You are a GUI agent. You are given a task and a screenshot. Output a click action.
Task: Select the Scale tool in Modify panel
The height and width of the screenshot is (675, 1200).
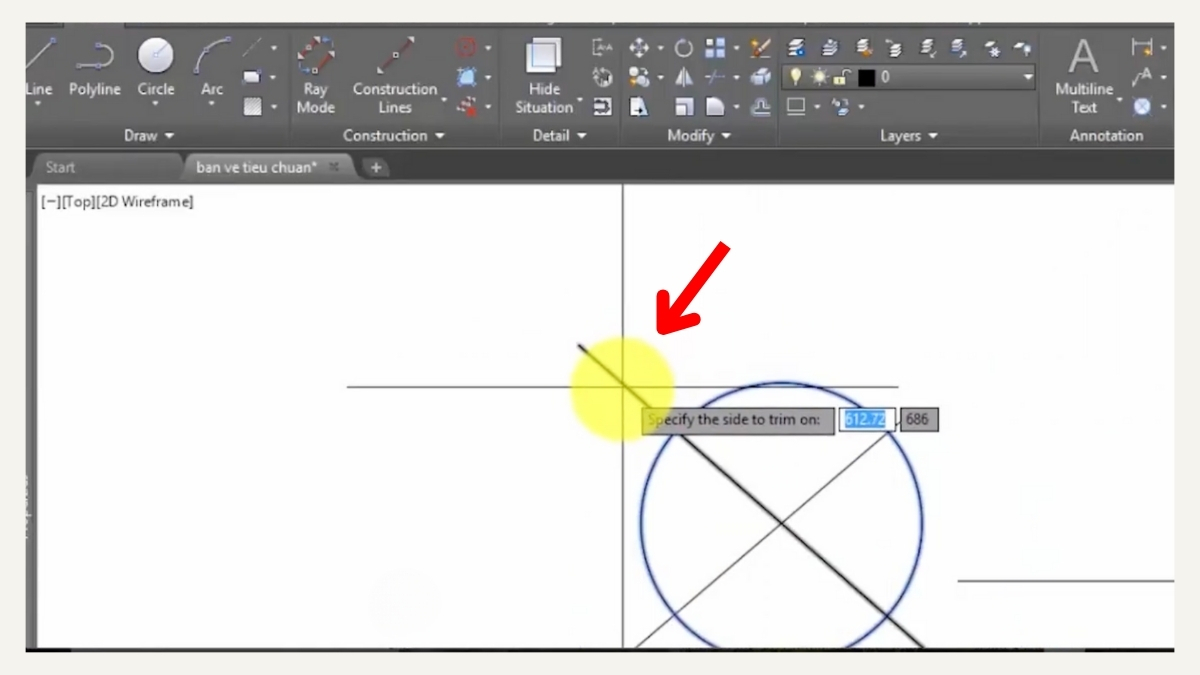(x=684, y=107)
